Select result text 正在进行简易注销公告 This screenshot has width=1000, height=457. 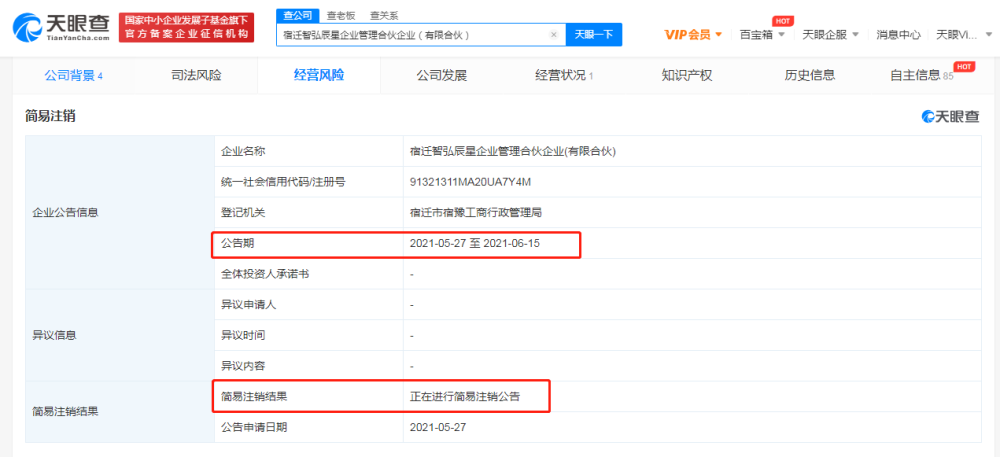[x=465, y=396]
